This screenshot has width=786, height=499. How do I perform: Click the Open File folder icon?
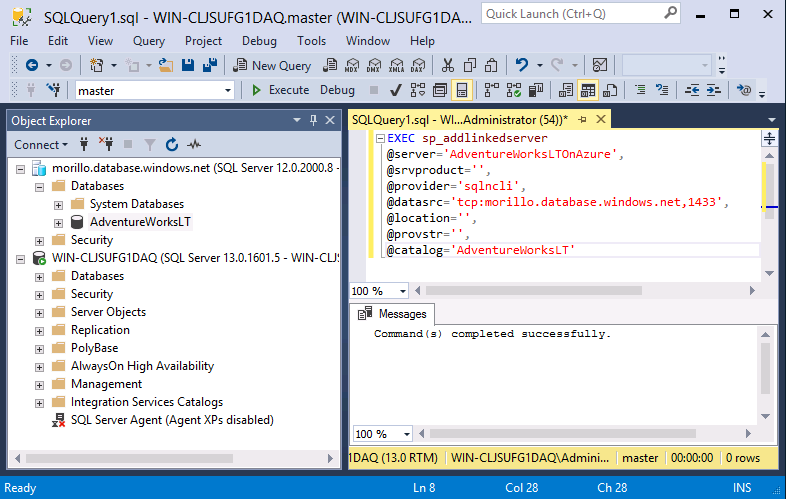166,65
